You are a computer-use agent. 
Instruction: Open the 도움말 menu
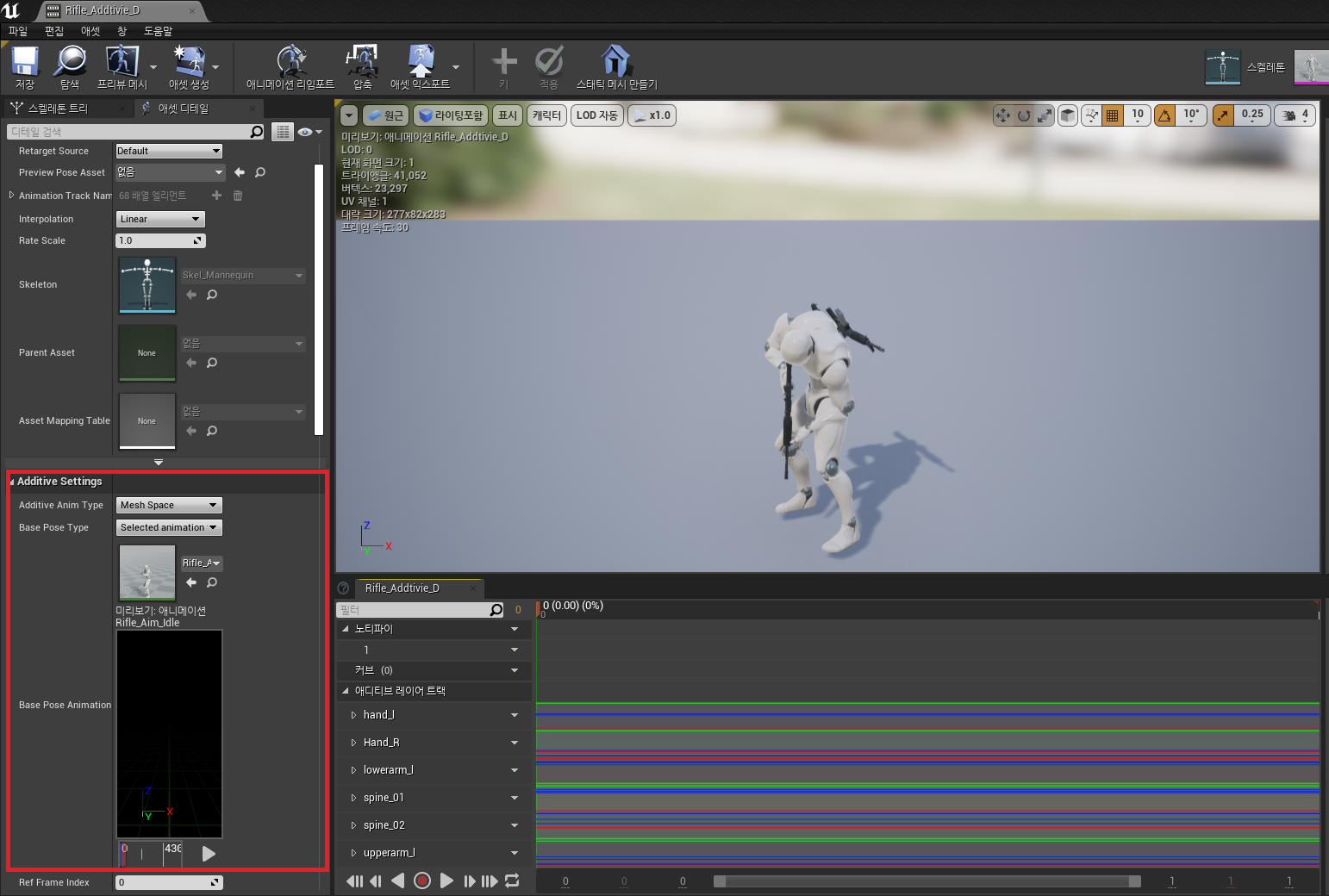[x=158, y=31]
